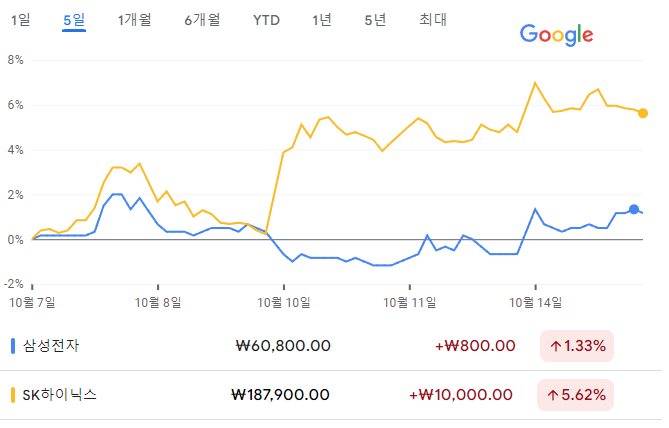Click the 2% y-axis label
Screen dimensions: 669x428
15,195
